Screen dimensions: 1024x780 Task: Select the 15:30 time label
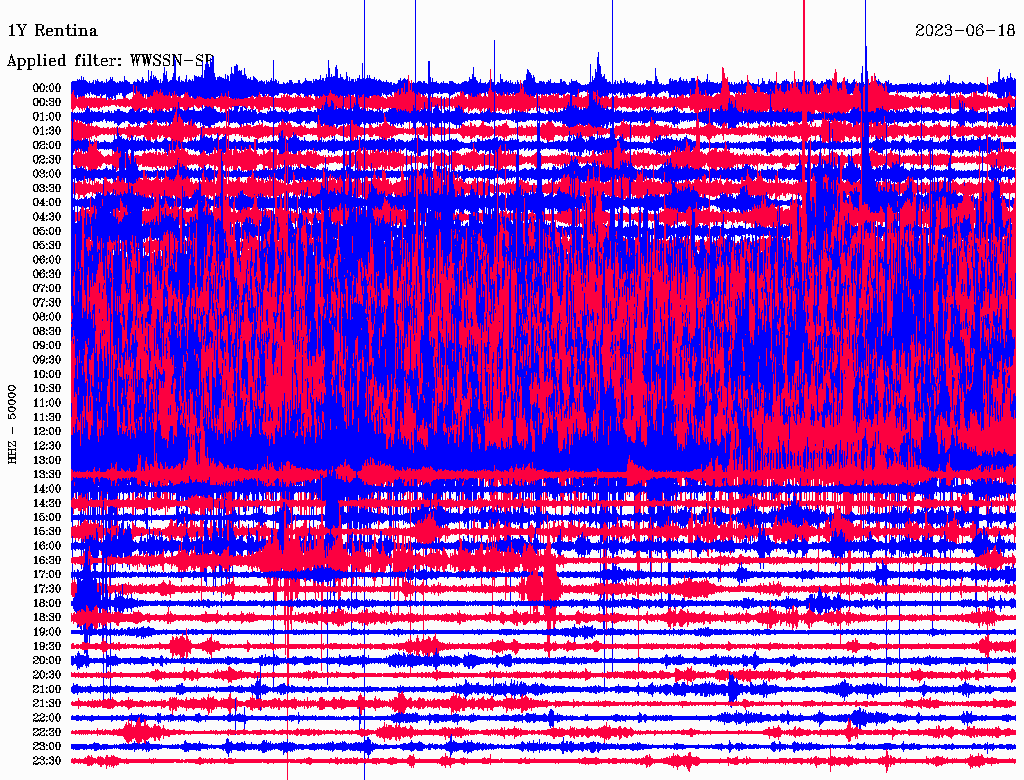point(47,532)
